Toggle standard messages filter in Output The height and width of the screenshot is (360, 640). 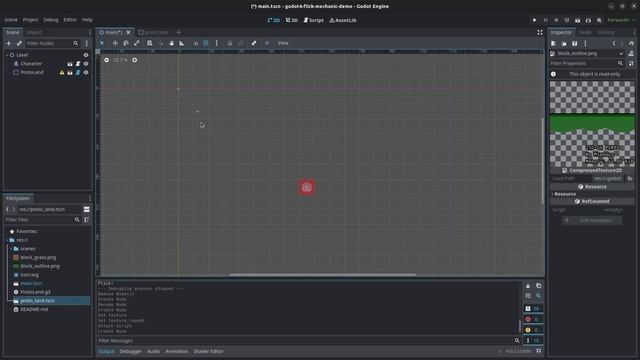coord(533,309)
